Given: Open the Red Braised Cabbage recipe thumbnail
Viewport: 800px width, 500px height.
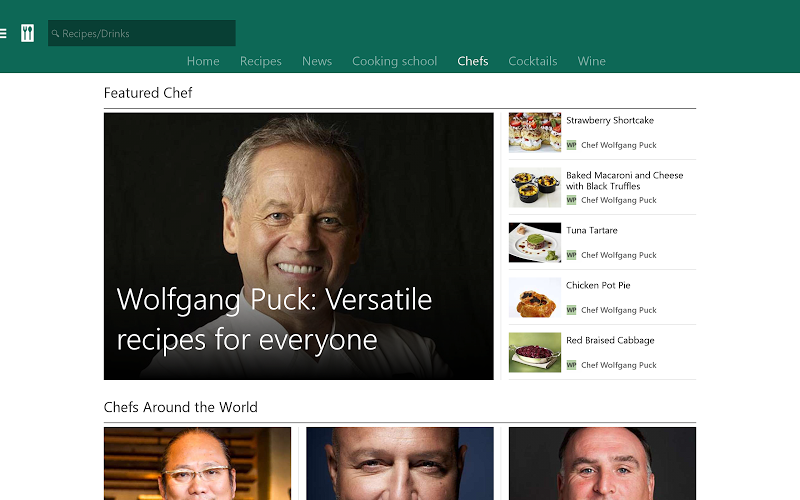Looking at the screenshot, I should click(x=535, y=352).
